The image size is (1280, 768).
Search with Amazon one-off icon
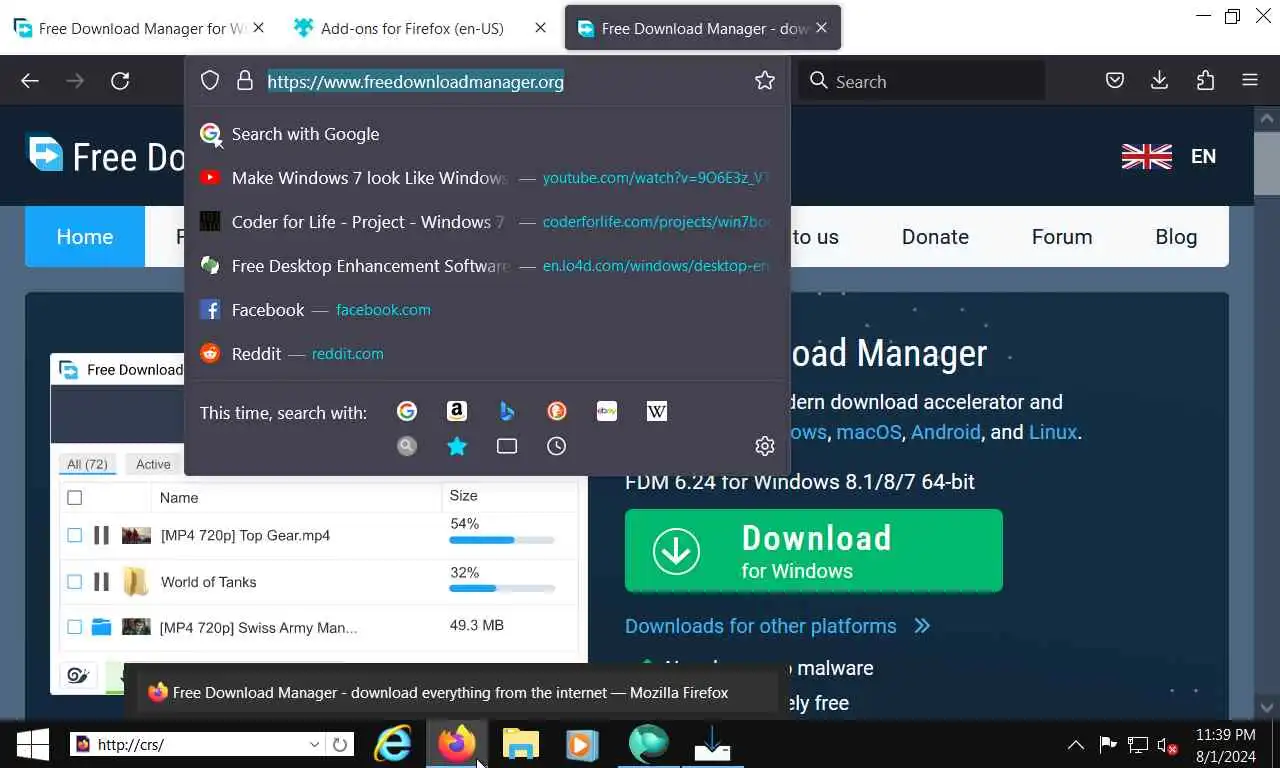pos(457,411)
